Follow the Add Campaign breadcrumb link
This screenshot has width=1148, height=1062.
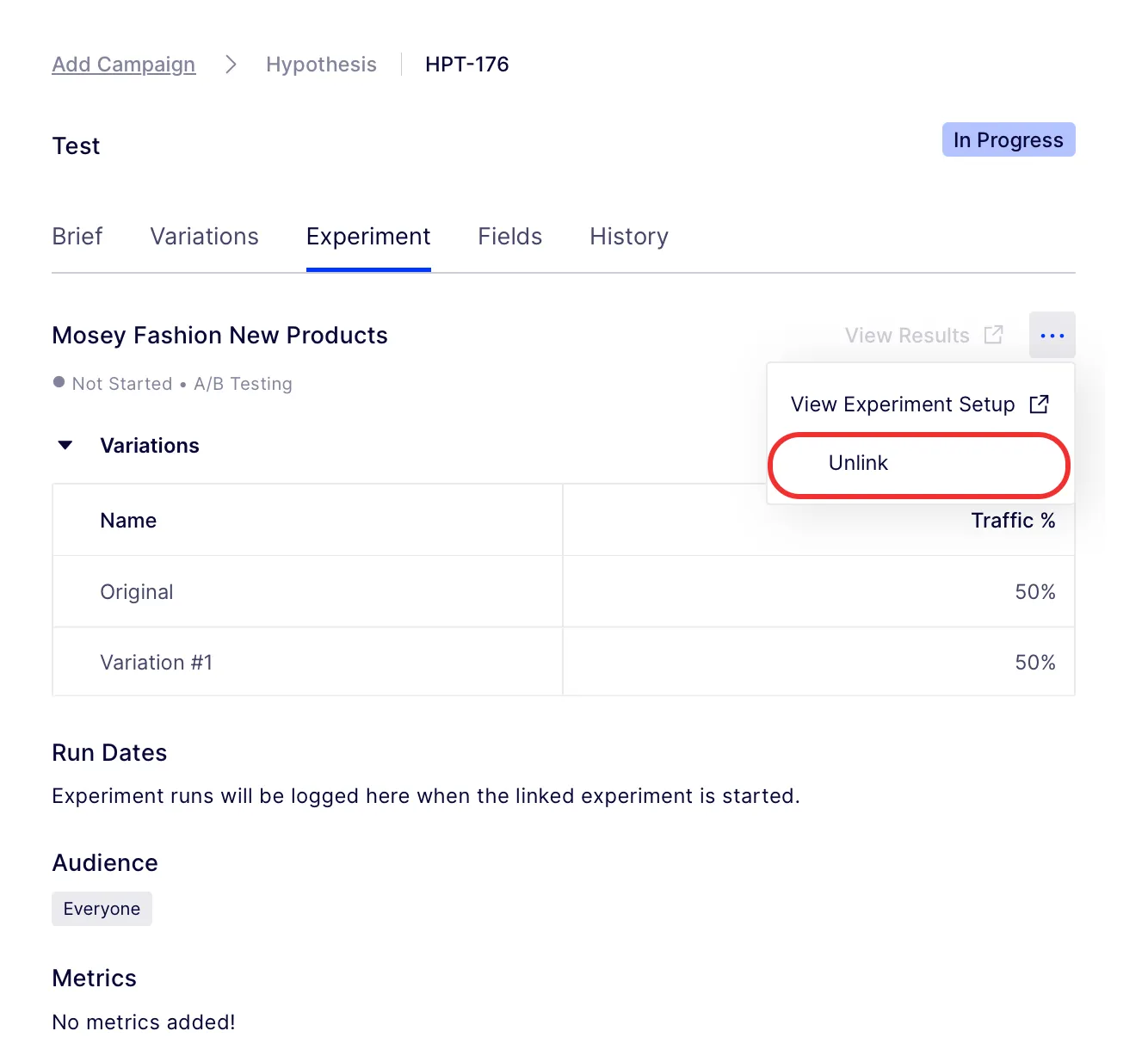[124, 65]
